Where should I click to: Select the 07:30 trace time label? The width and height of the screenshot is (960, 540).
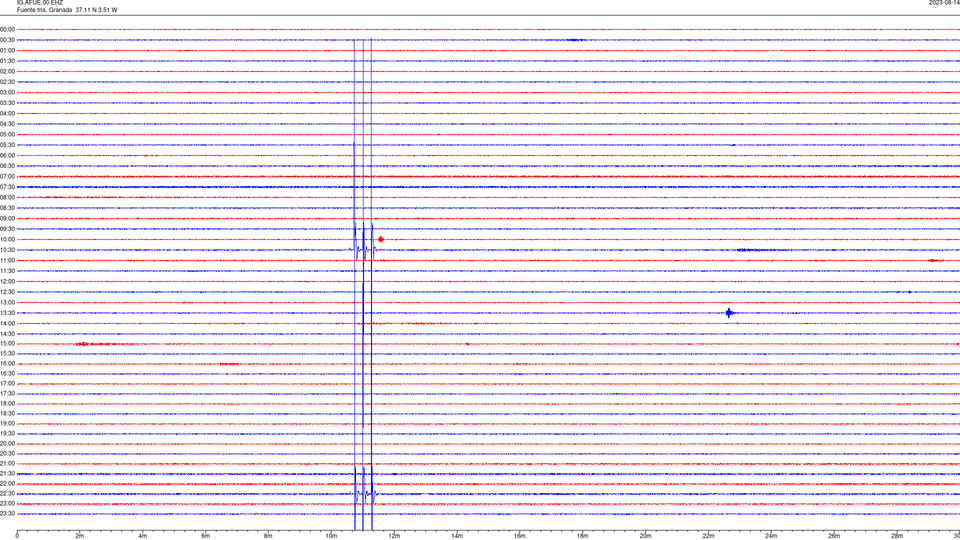(x=7, y=187)
